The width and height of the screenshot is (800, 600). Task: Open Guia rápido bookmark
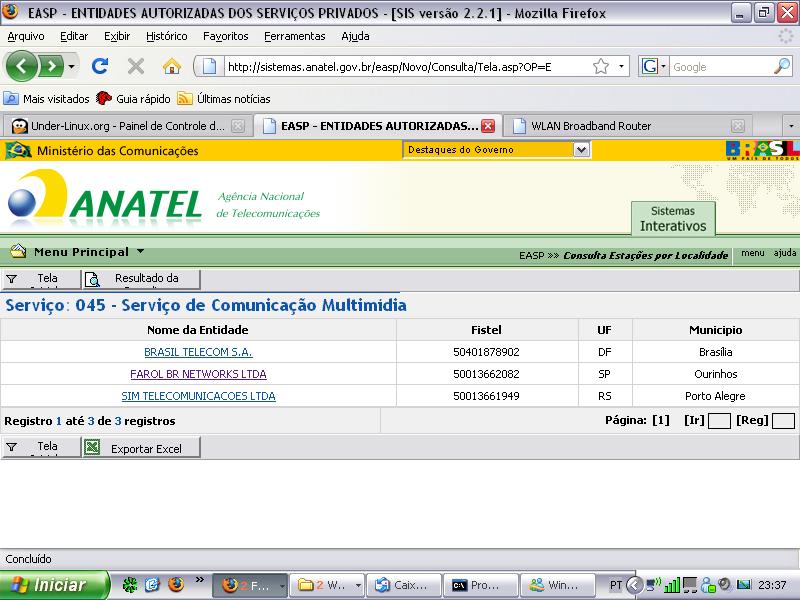(134, 98)
